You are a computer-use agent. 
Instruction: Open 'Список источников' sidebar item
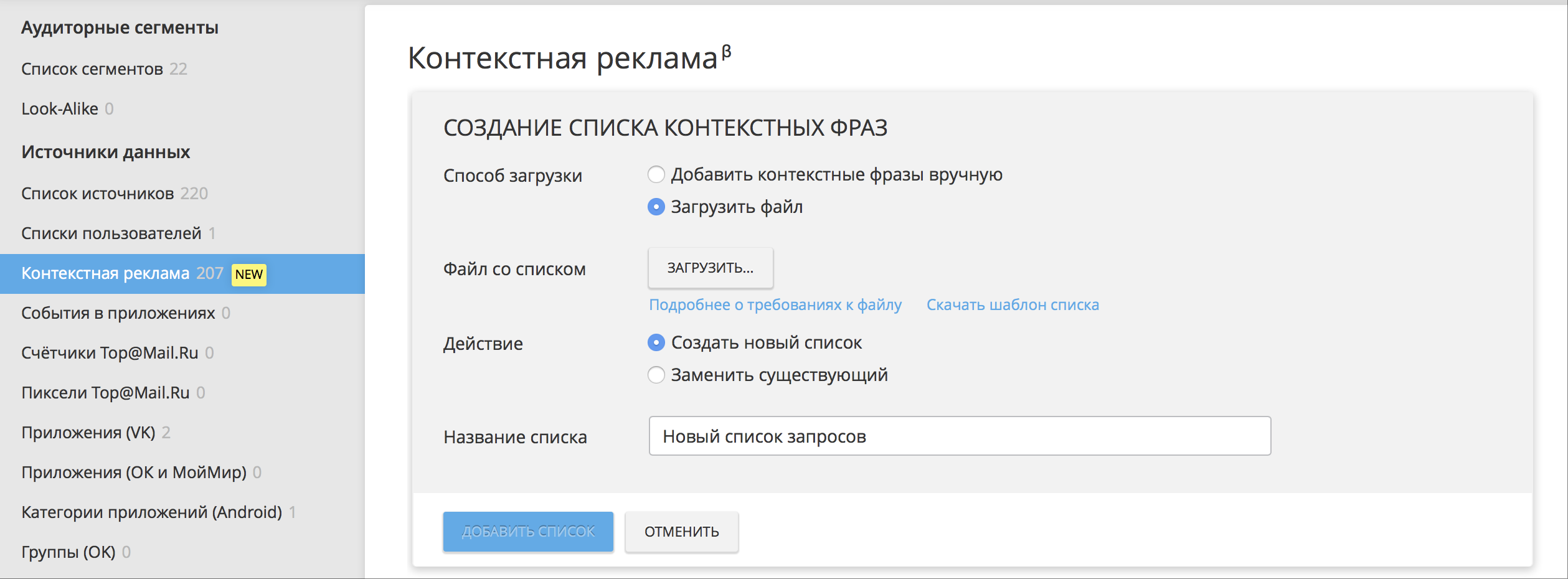98,194
